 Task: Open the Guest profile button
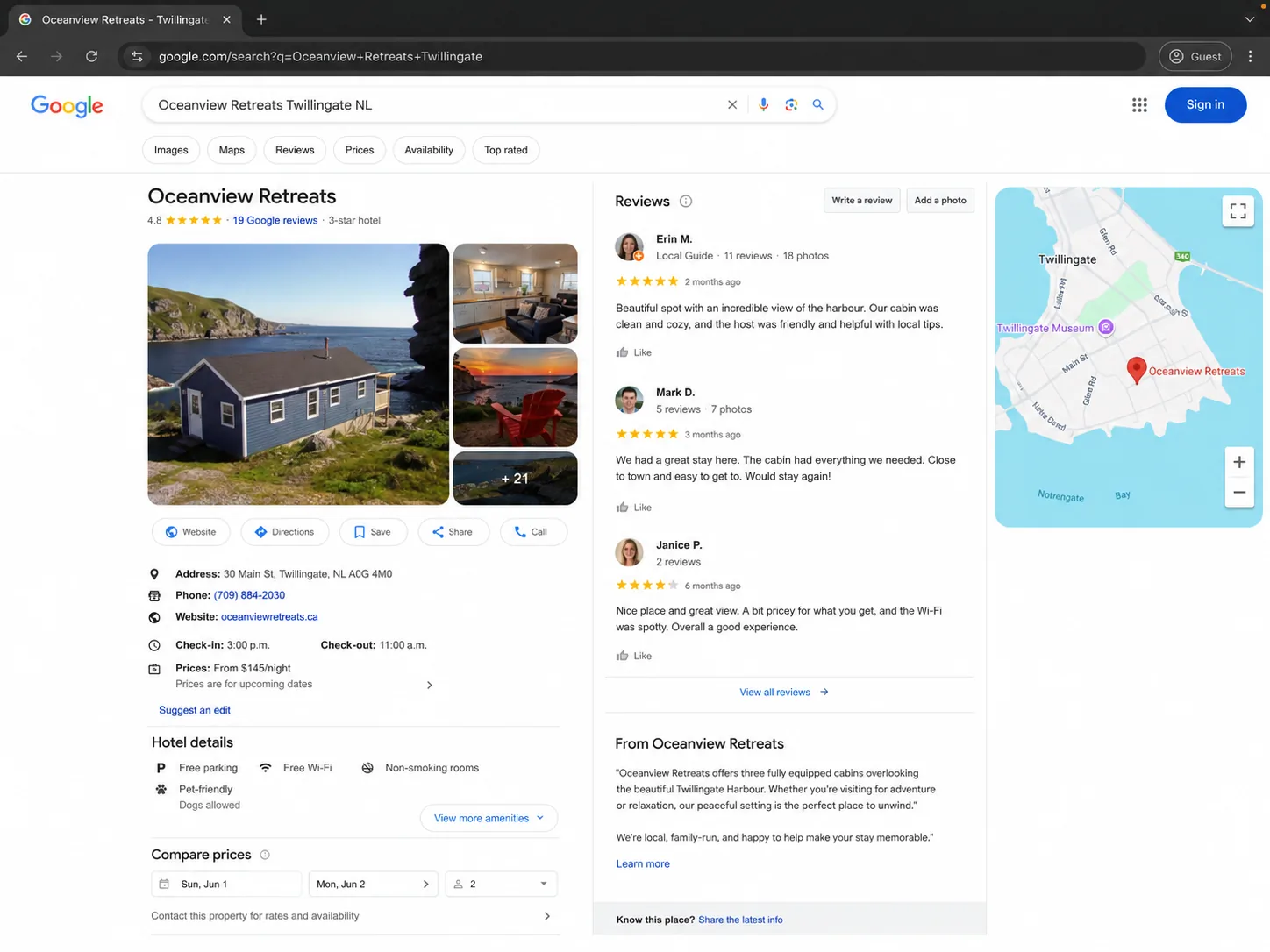click(x=1195, y=56)
